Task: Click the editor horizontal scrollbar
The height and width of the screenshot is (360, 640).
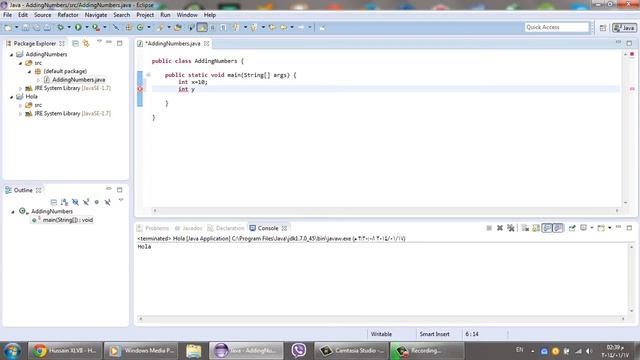Action: pyautogui.click(x=386, y=211)
